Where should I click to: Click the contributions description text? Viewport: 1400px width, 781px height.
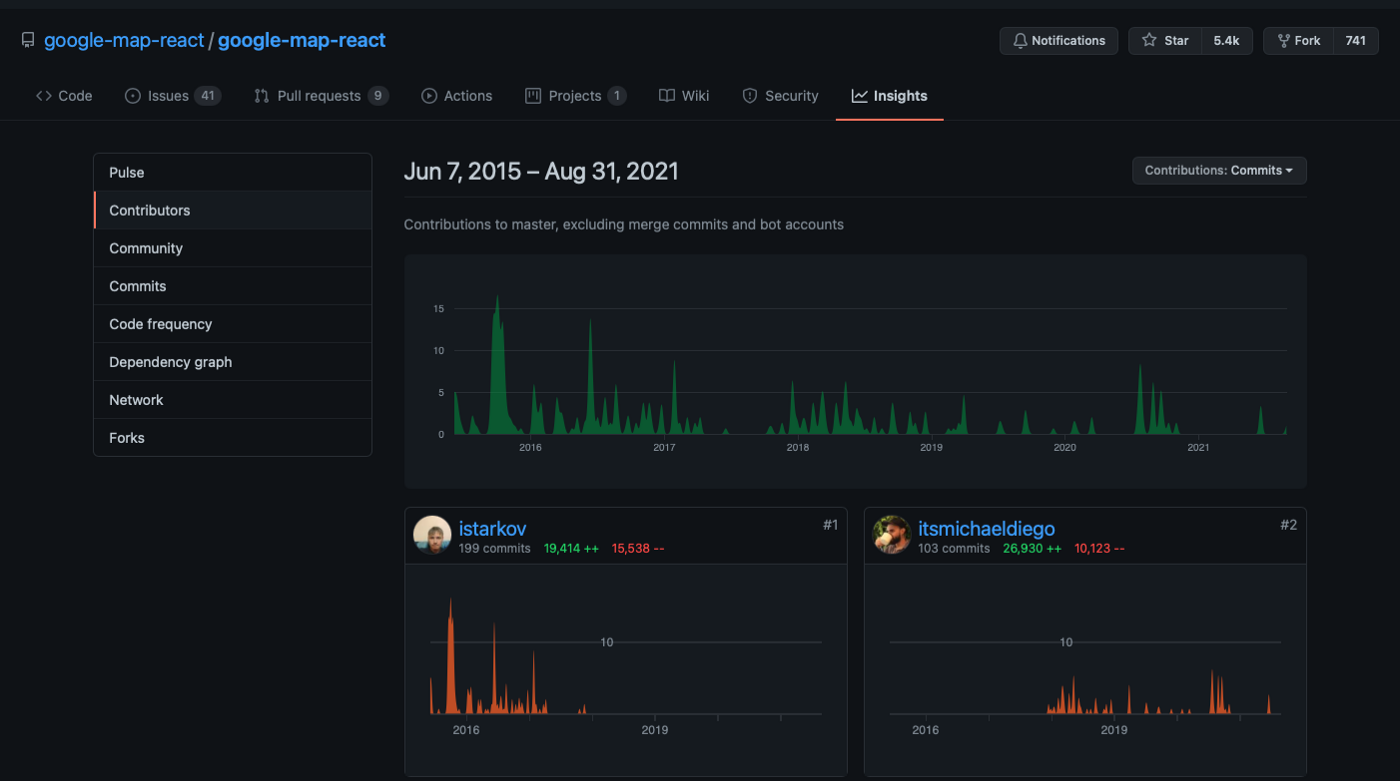pyautogui.click(x=624, y=225)
